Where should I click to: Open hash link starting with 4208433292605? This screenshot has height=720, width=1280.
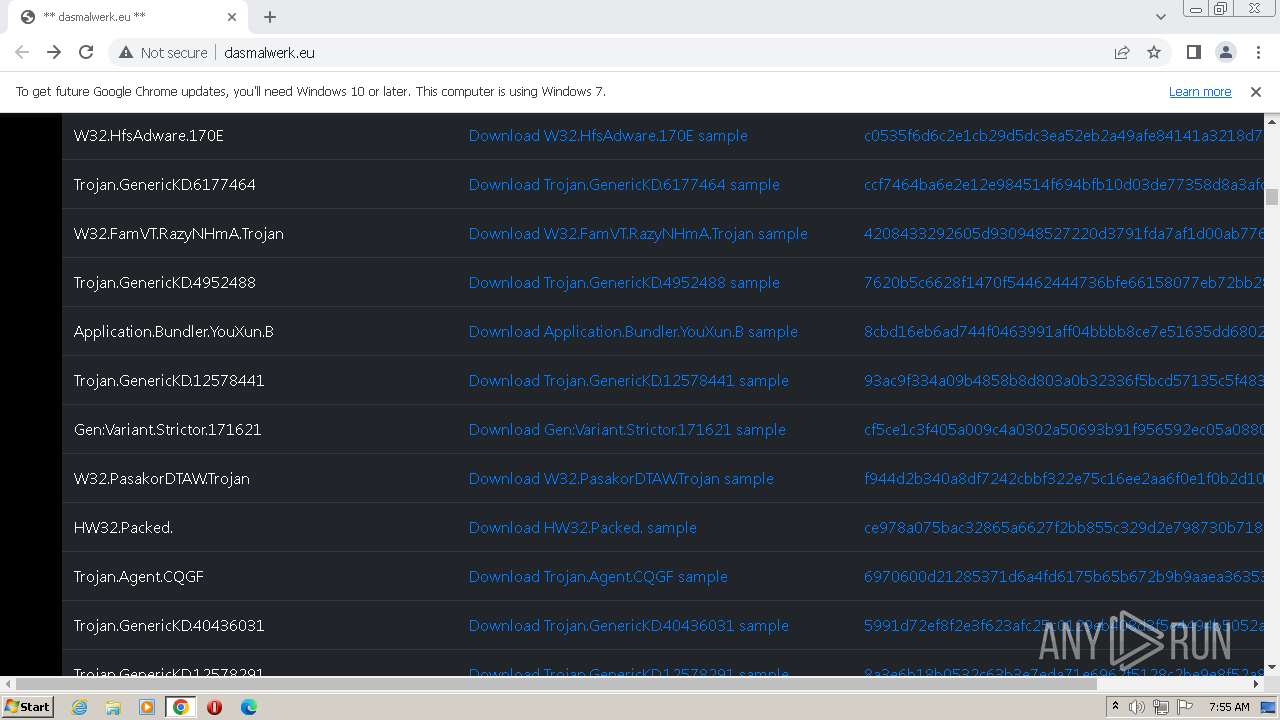pos(1064,233)
